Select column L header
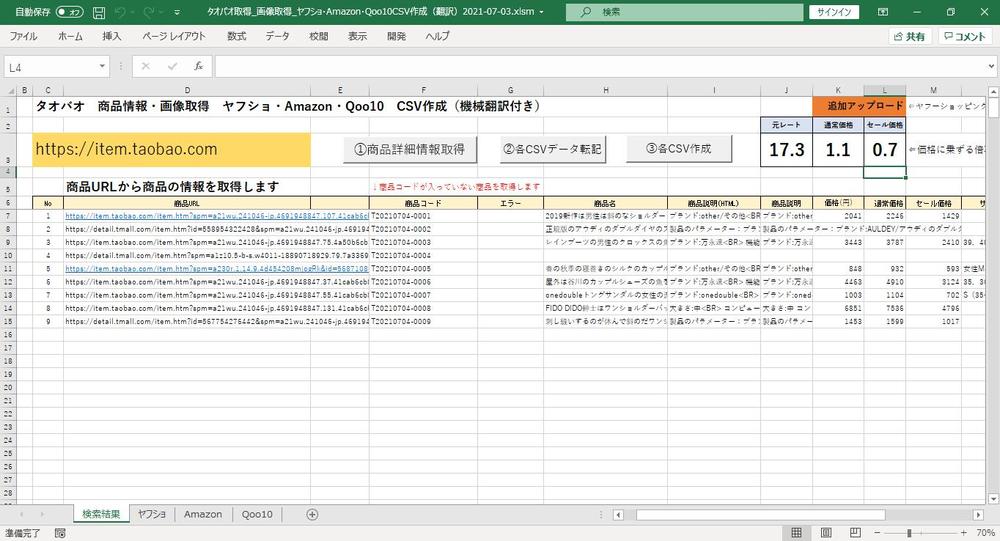The image size is (1000, 541). [x=885, y=91]
